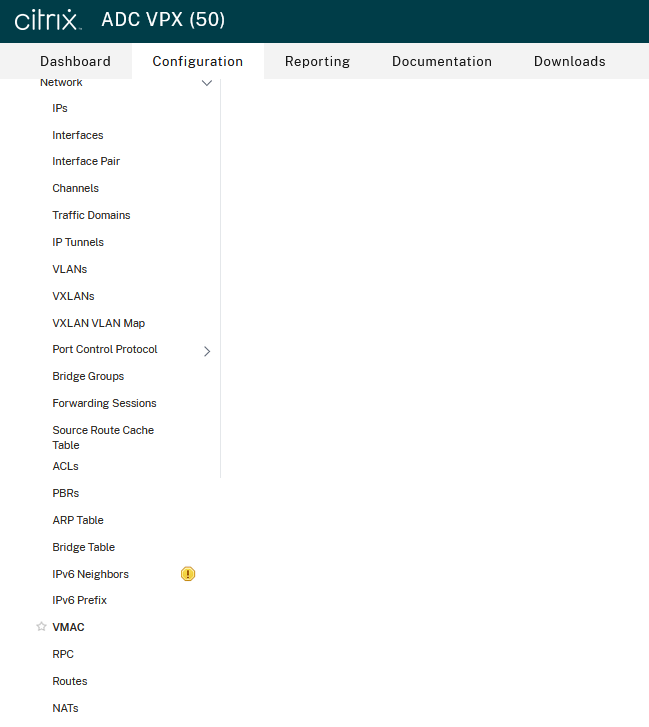Viewport: 649px width, 727px height.
Task: Open the Downloads tab
Action: click(570, 61)
